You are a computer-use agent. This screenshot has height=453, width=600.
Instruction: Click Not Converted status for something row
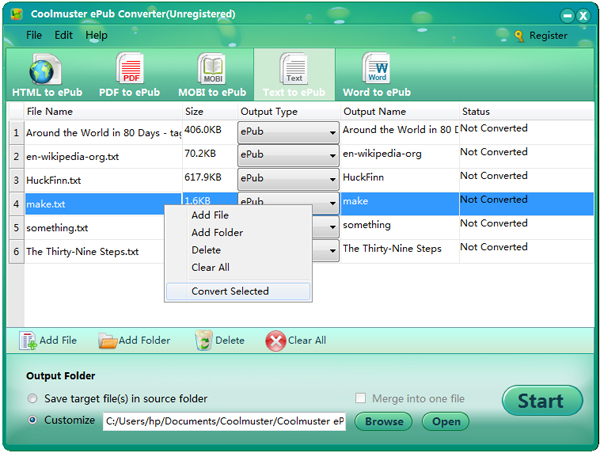point(527,227)
